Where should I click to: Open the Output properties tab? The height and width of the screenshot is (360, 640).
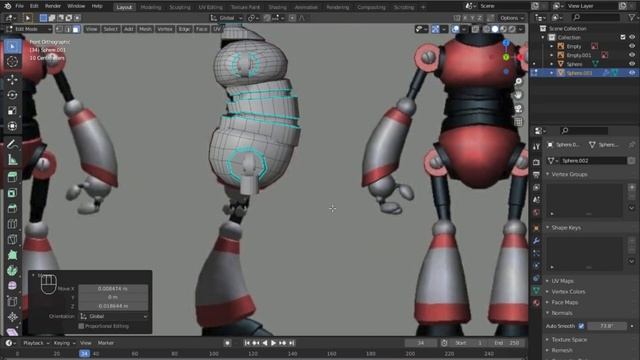(536, 175)
